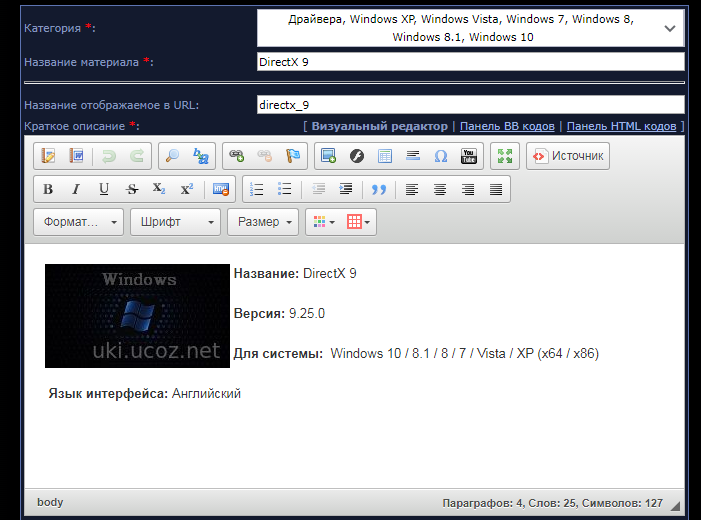Click the Название материала field
The height and width of the screenshot is (520, 701).
pos(470,62)
